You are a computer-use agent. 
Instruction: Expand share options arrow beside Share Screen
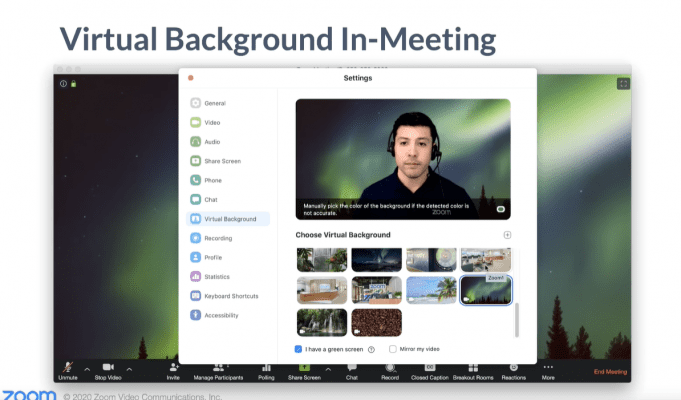pos(328,370)
